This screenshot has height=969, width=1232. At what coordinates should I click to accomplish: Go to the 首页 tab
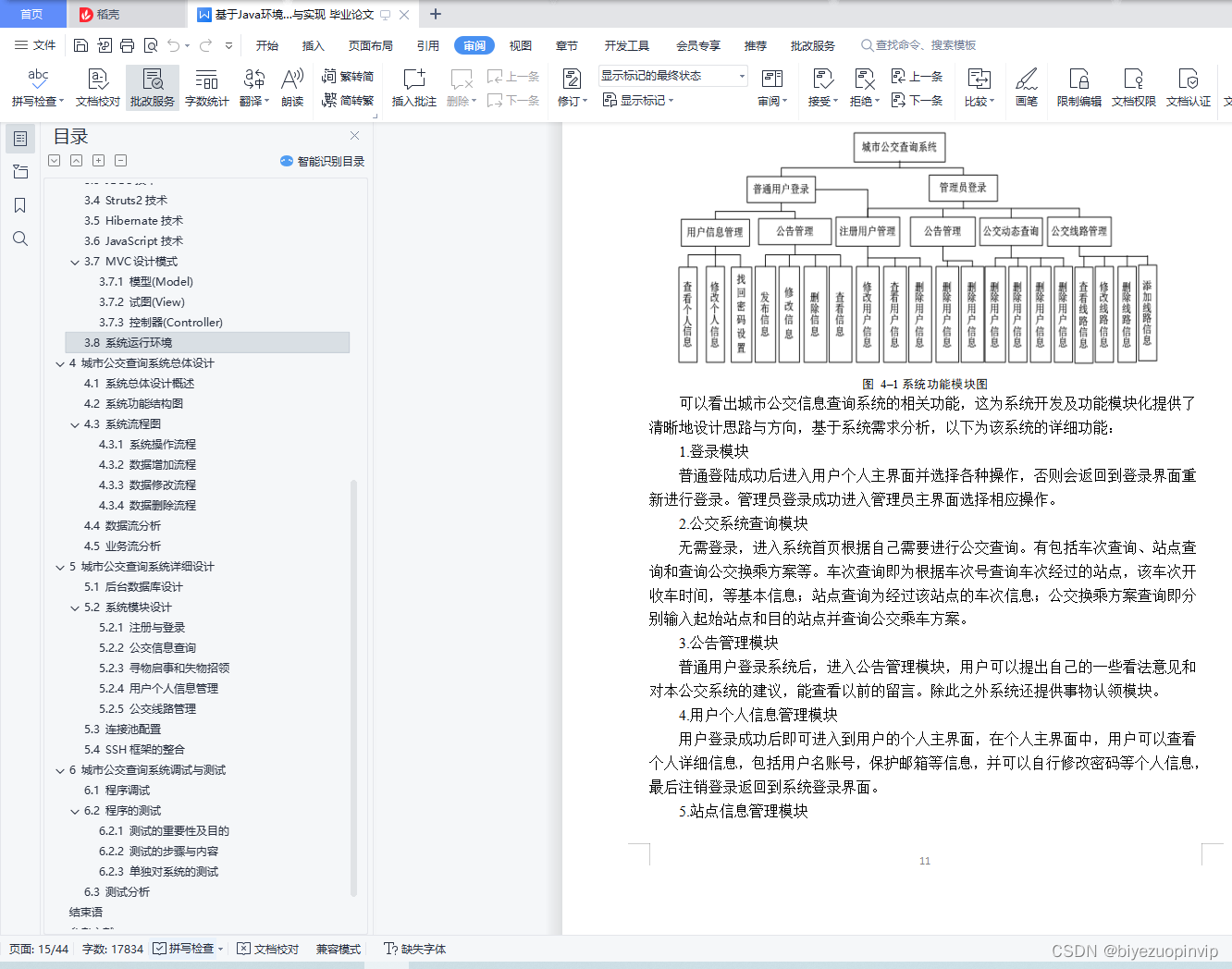click(x=32, y=14)
